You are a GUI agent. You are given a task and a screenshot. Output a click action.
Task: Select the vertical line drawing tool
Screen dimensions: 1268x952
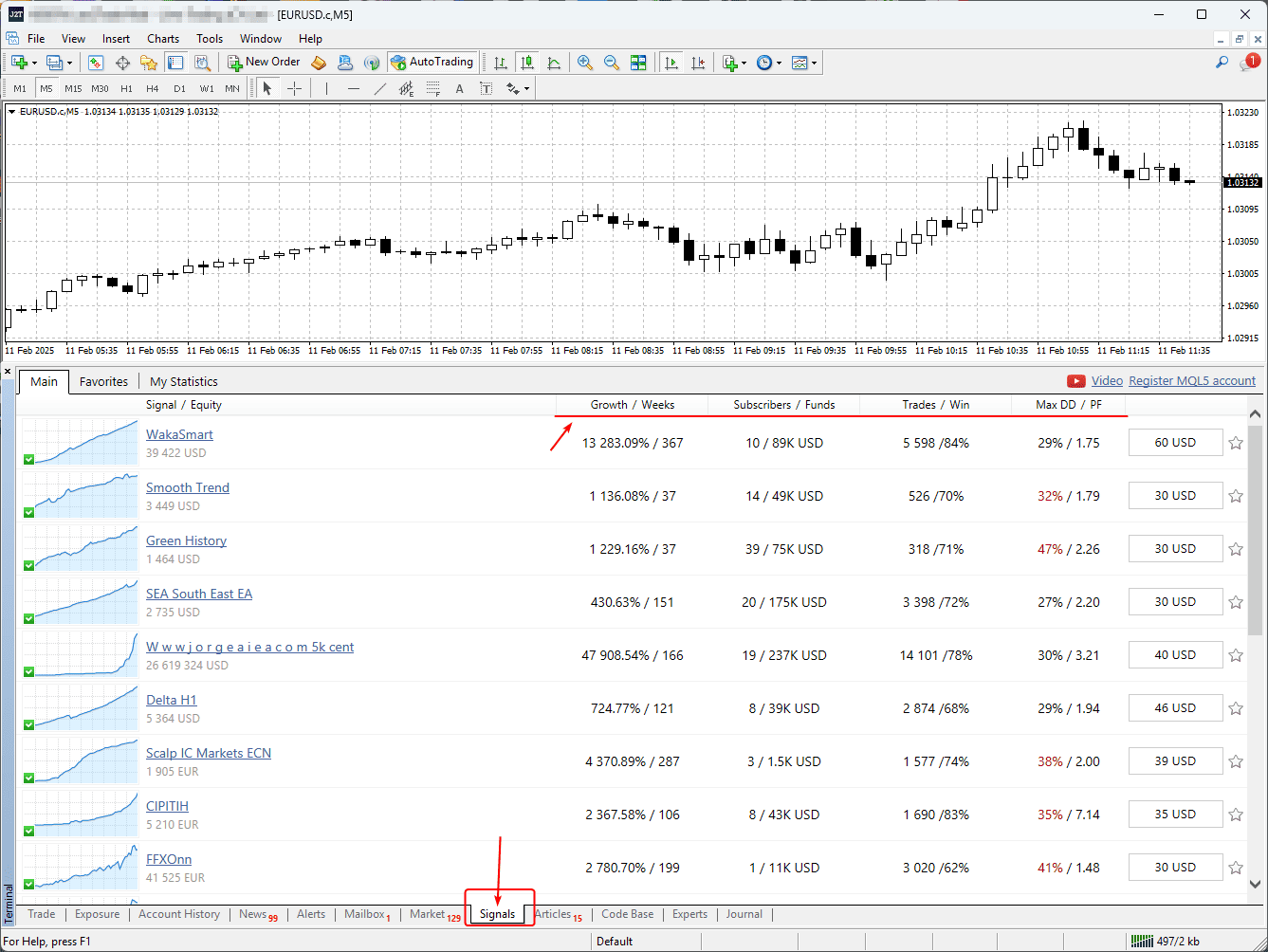[326, 88]
